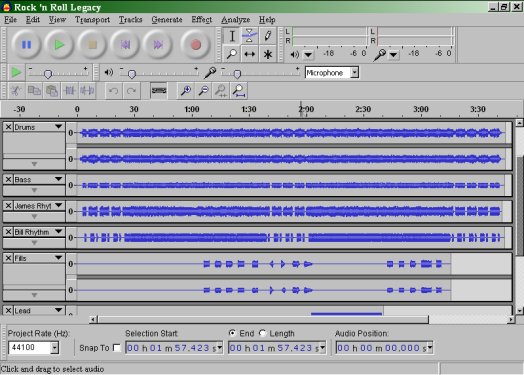Click the playback meter speaker icon
The width and height of the screenshot is (524, 375).
tap(294, 54)
